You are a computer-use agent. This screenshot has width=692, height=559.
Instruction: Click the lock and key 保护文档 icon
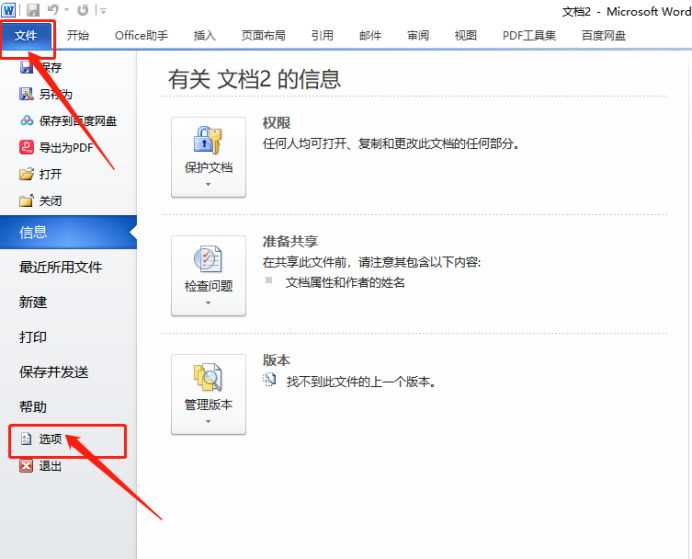point(208,140)
